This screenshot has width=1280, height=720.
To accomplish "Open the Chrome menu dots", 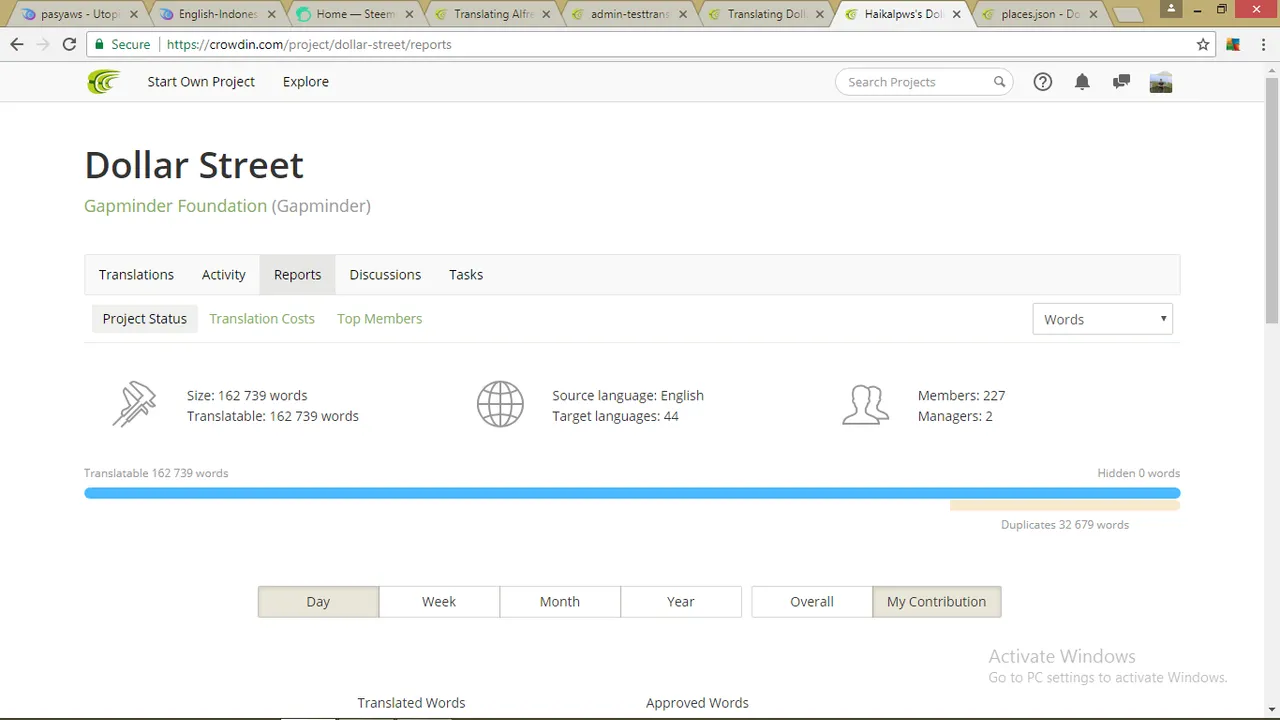I will tap(1262, 44).
